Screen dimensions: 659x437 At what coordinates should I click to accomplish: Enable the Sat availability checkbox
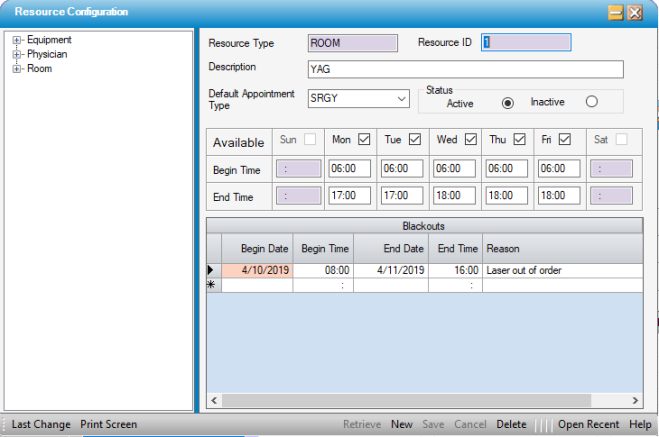(621, 140)
